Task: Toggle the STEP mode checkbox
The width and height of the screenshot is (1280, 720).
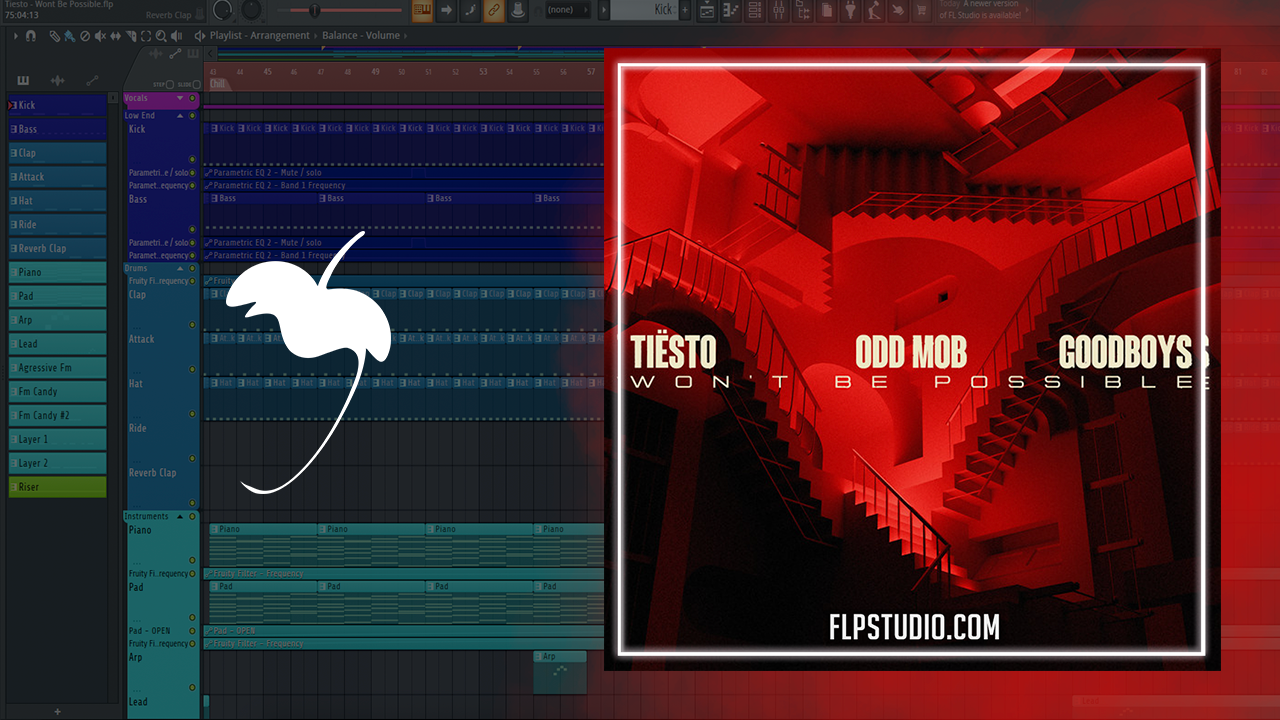Action: tap(170, 85)
